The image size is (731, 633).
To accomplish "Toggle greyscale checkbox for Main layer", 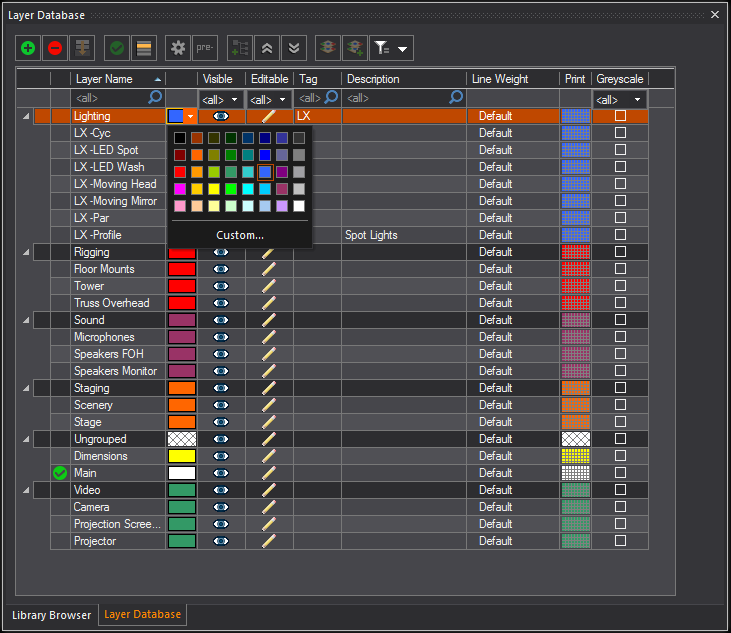I will coord(620,474).
